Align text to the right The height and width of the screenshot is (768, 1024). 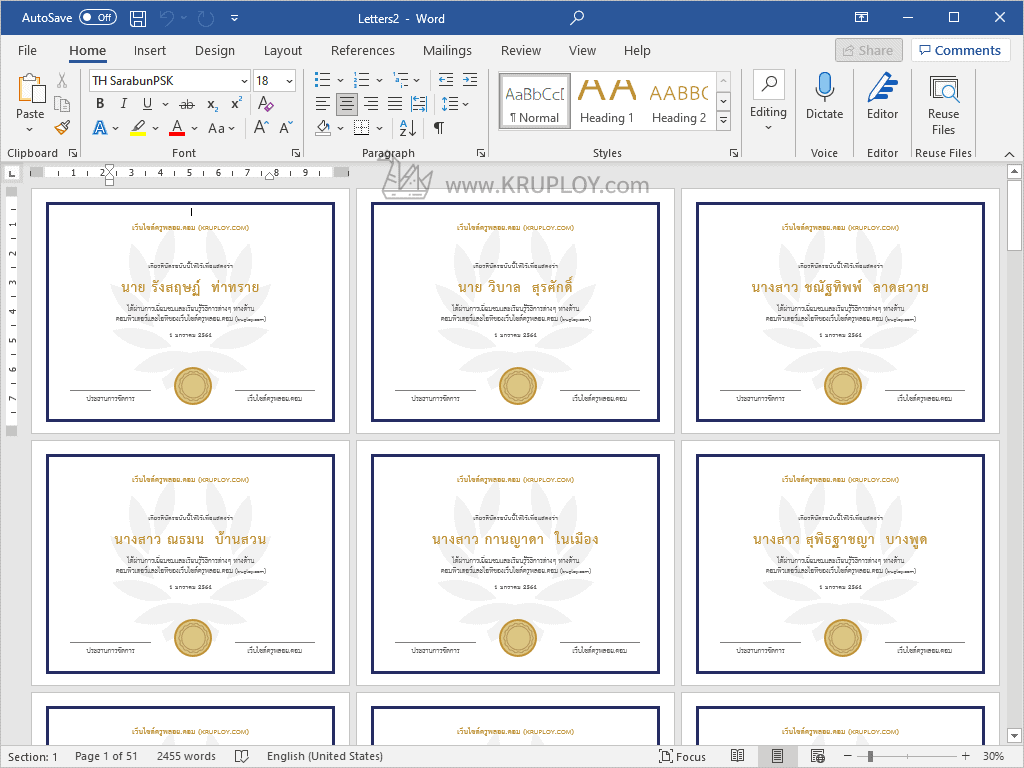coord(371,104)
